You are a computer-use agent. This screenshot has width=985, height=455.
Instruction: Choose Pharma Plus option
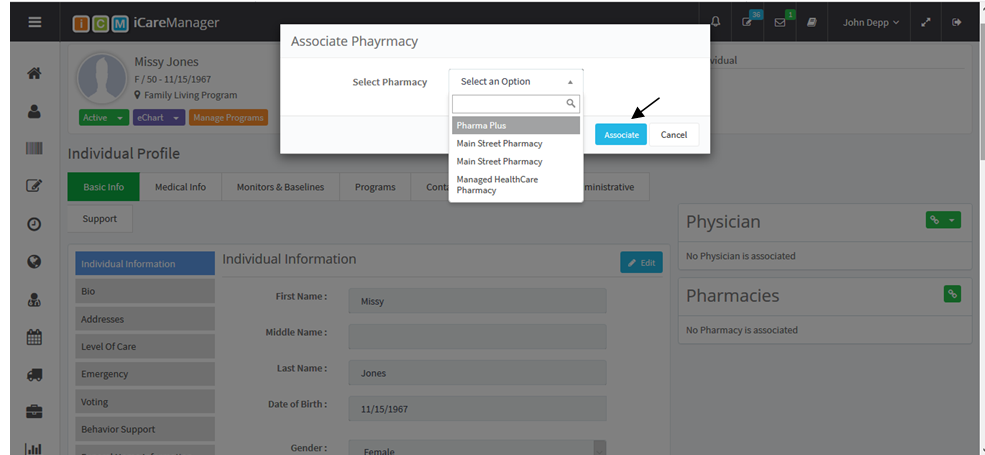pyautogui.click(x=516, y=126)
